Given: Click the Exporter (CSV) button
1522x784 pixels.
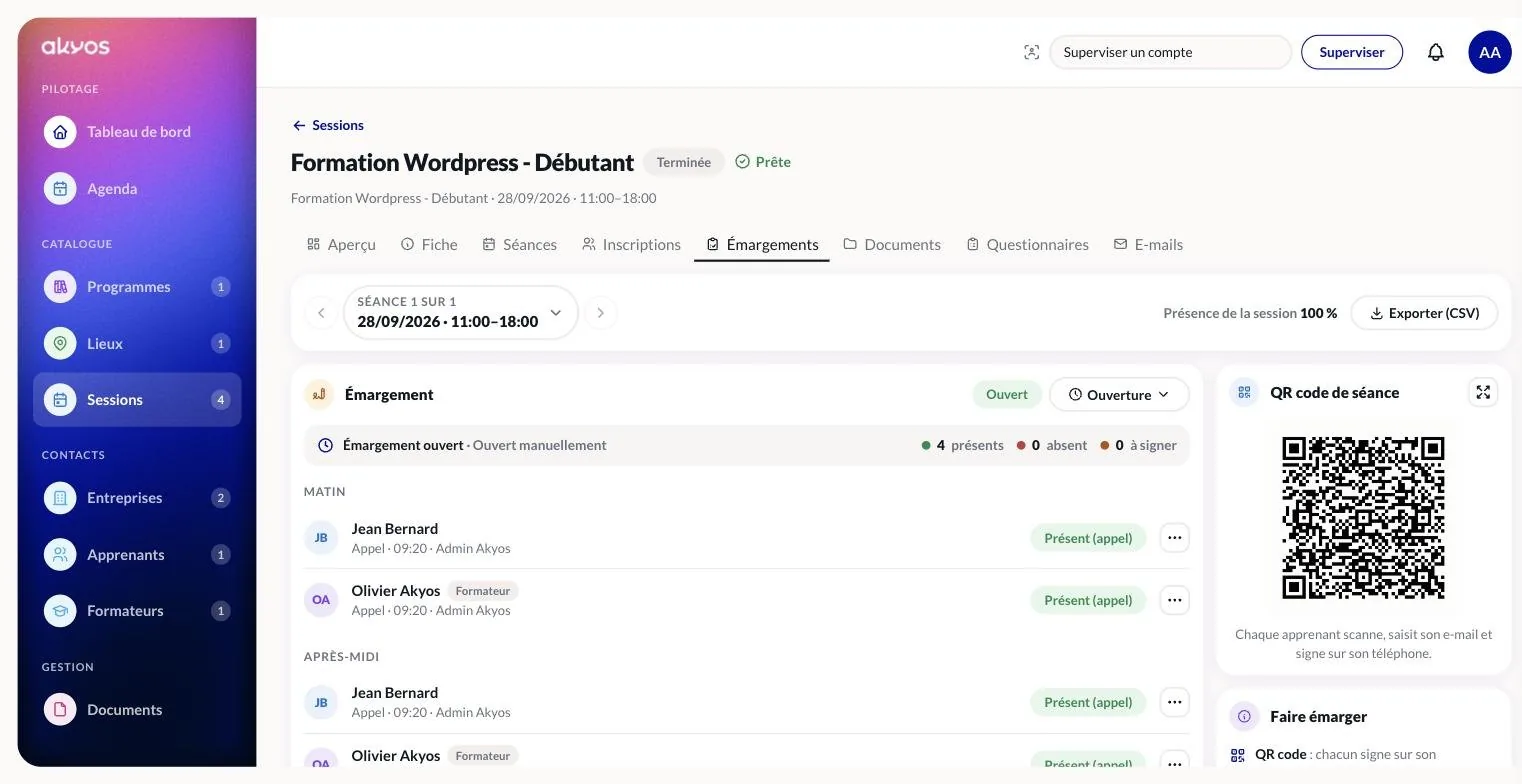Looking at the screenshot, I should pyautogui.click(x=1424, y=313).
